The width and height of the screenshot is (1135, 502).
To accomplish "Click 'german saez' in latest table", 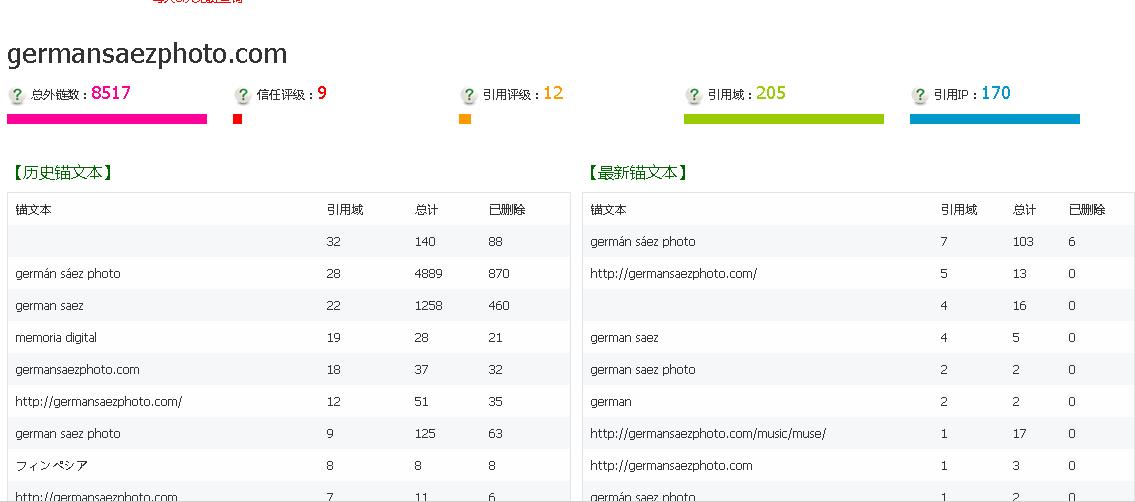I will (x=624, y=338).
